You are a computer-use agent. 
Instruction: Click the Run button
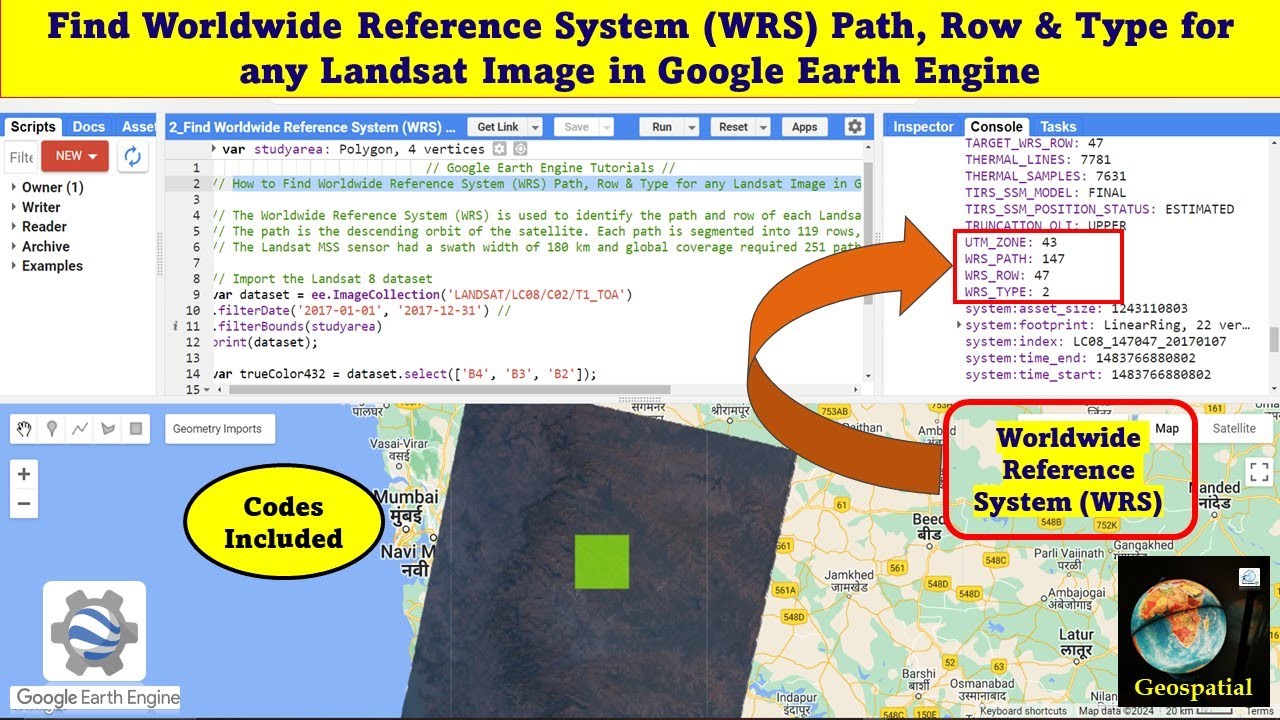pos(662,127)
